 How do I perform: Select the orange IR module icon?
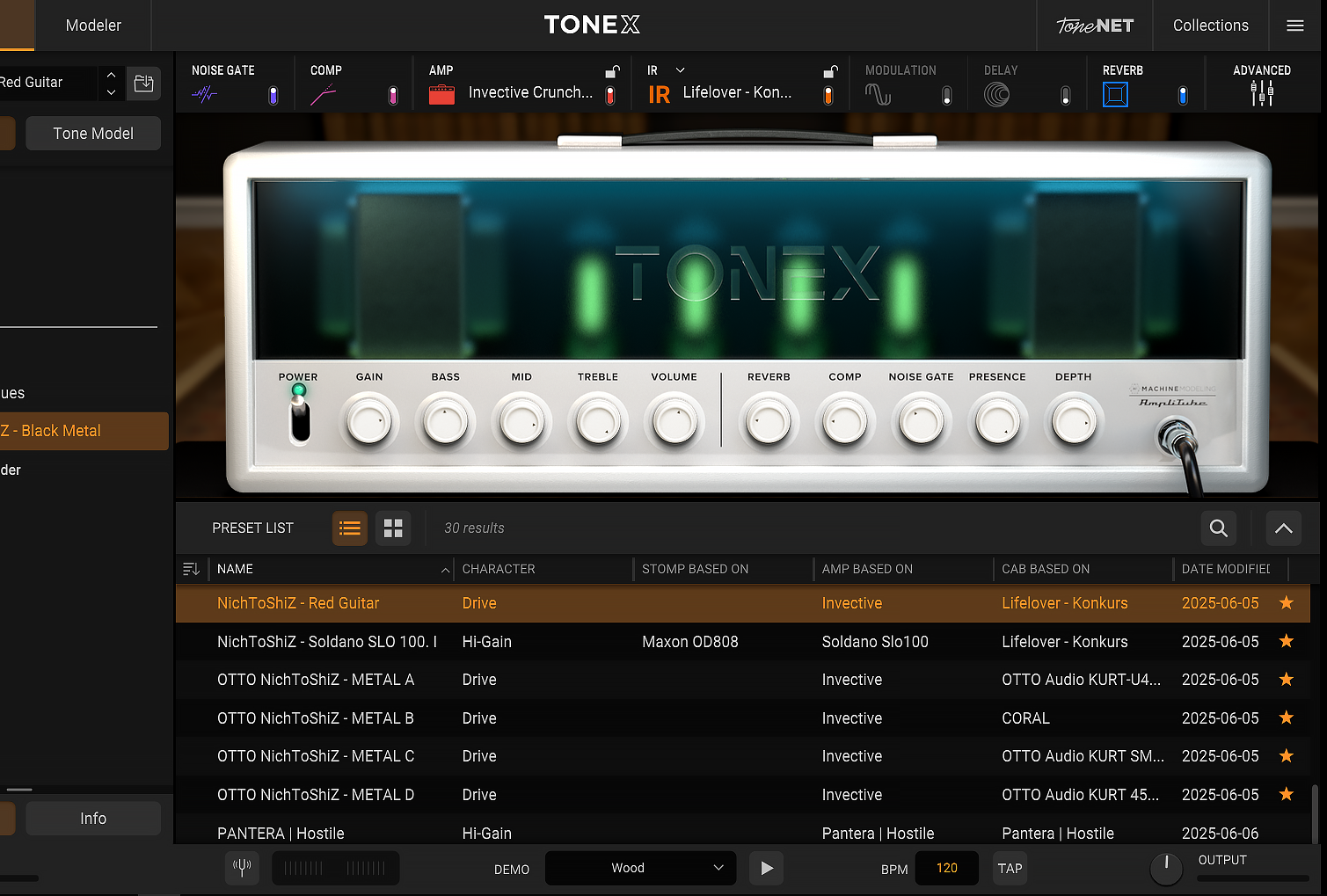659,94
